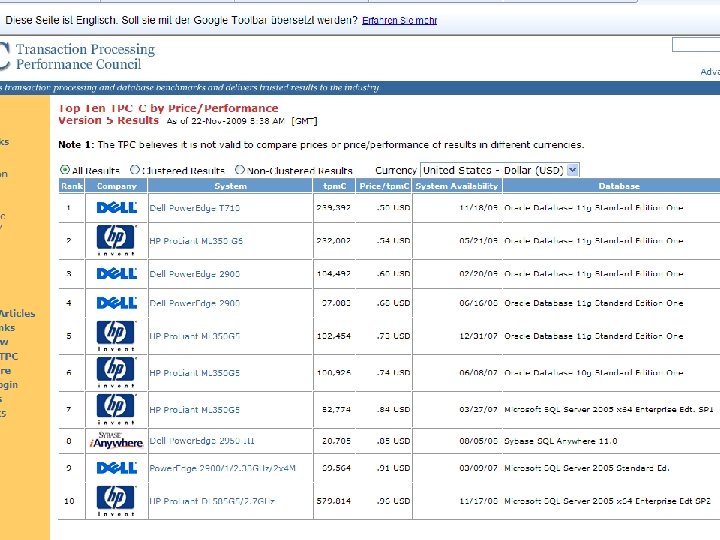Open the HP ProLiant DL585G5/2.7GHz link

(x=212, y=501)
